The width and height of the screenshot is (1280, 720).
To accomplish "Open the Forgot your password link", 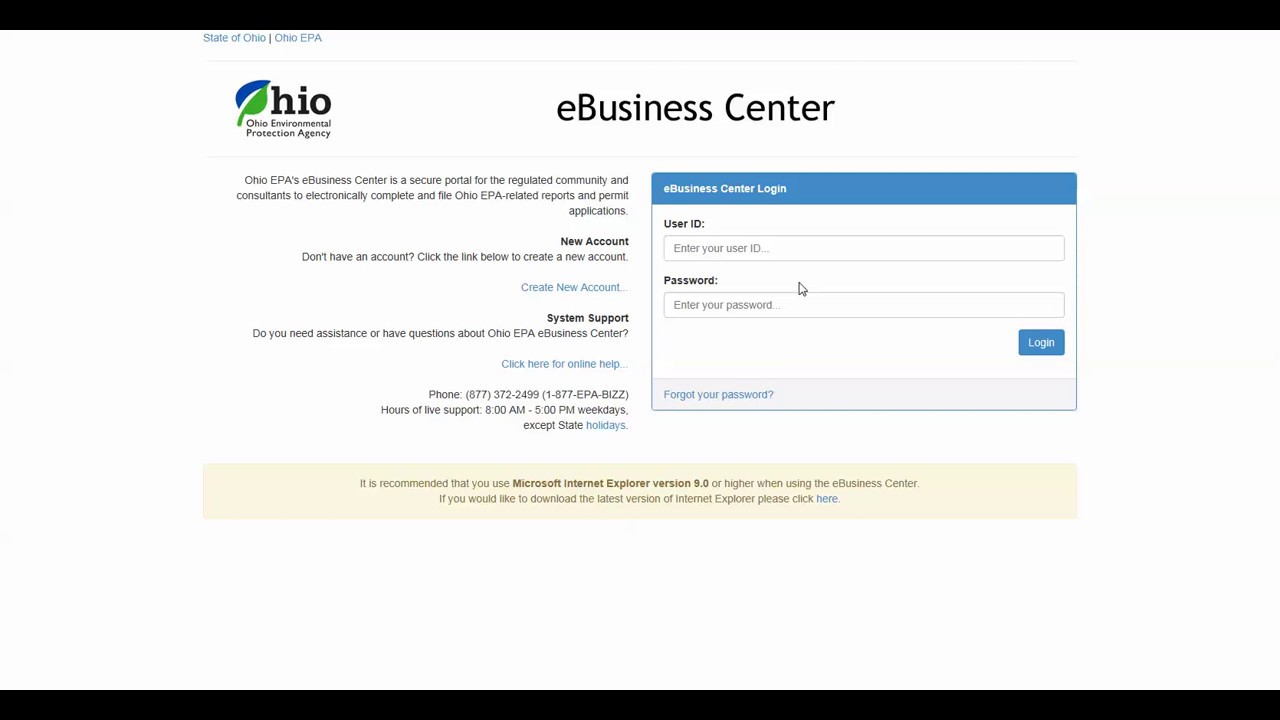I will pos(718,395).
